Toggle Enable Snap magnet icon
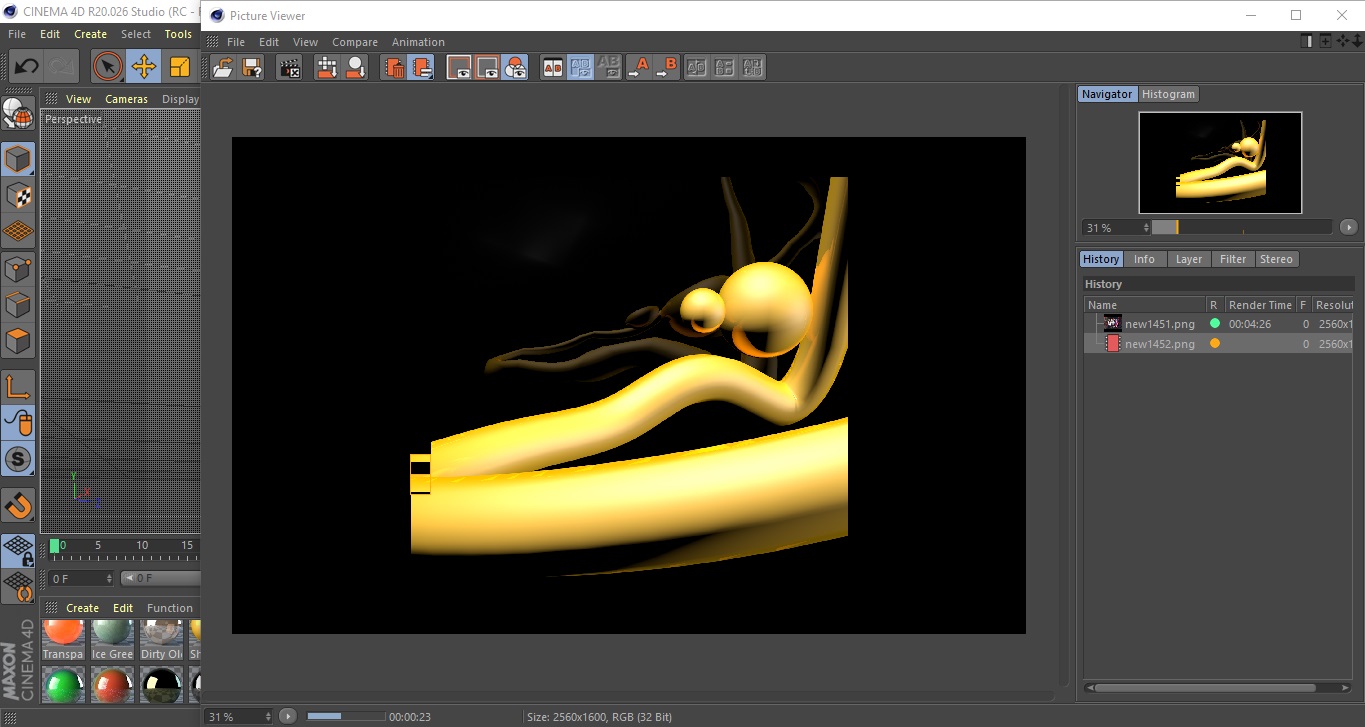 [18, 505]
